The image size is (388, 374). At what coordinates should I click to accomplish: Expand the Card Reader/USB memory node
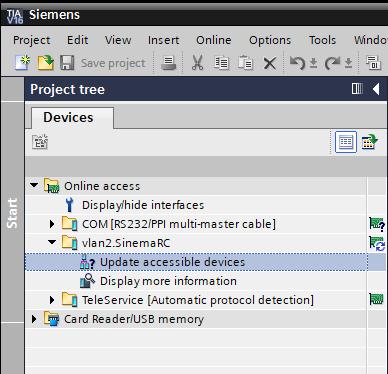34,319
